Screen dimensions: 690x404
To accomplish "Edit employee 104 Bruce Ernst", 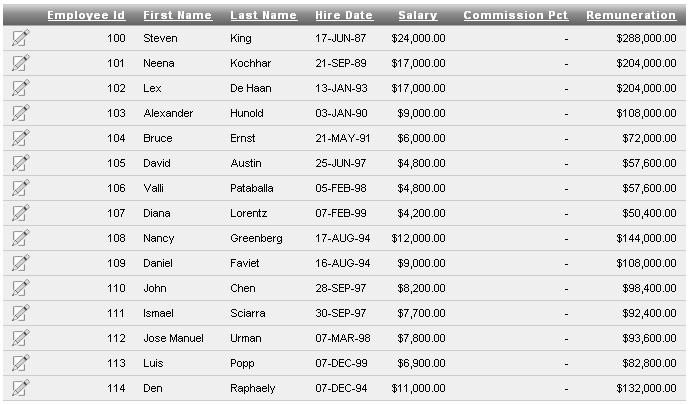I will click(21, 138).
